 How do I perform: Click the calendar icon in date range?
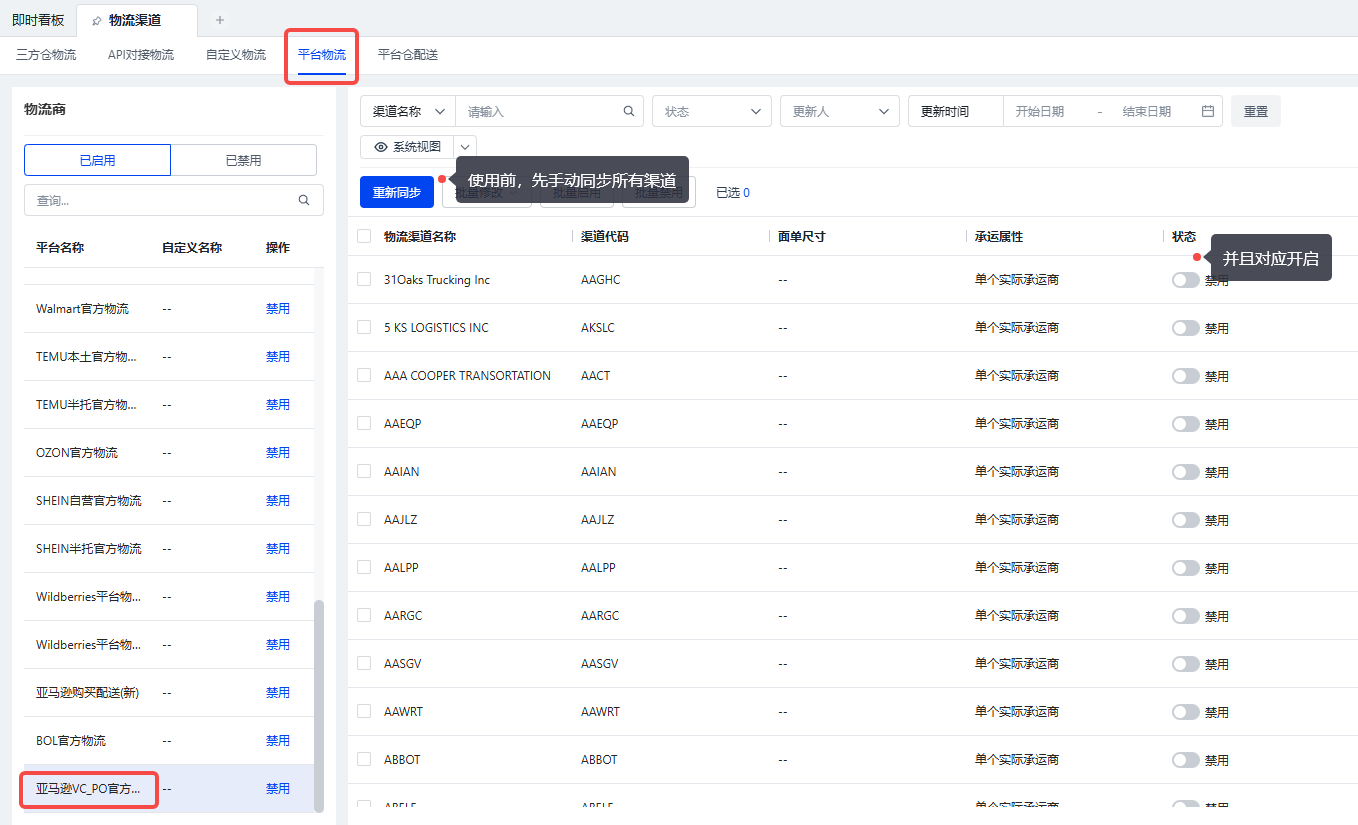[x=1208, y=112]
